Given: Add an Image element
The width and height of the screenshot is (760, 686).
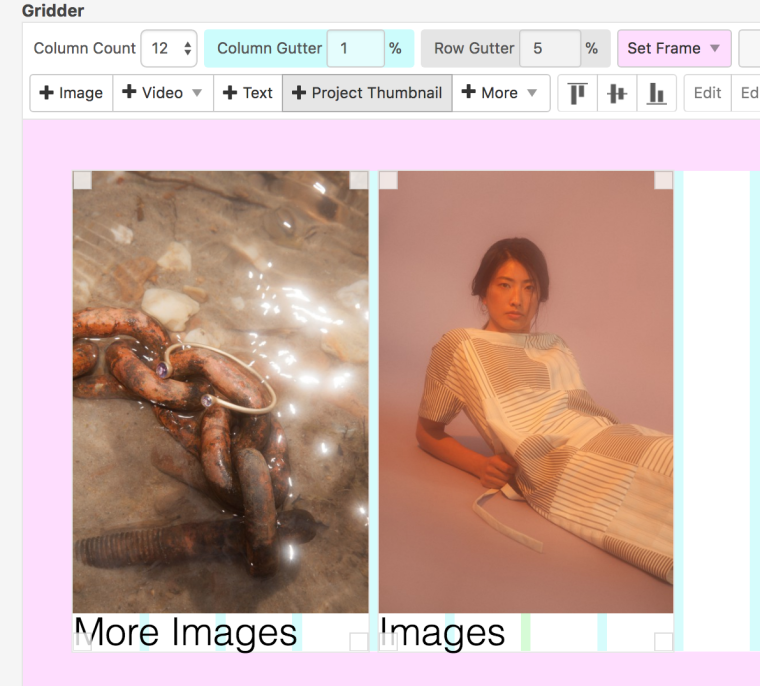Looking at the screenshot, I should coord(71,93).
